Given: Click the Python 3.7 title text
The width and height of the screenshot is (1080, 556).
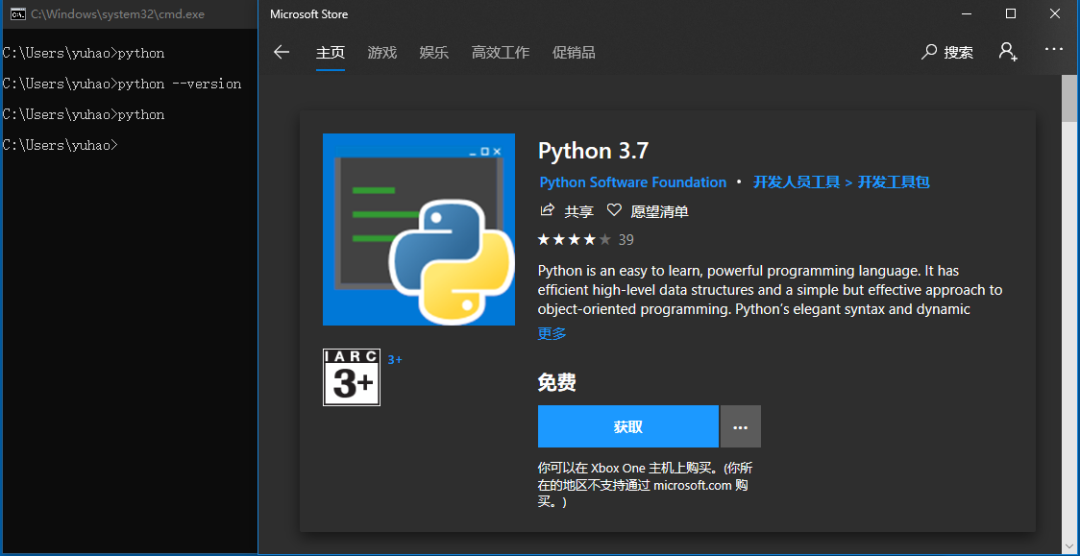Looking at the screenshot, I should [593, 151].
